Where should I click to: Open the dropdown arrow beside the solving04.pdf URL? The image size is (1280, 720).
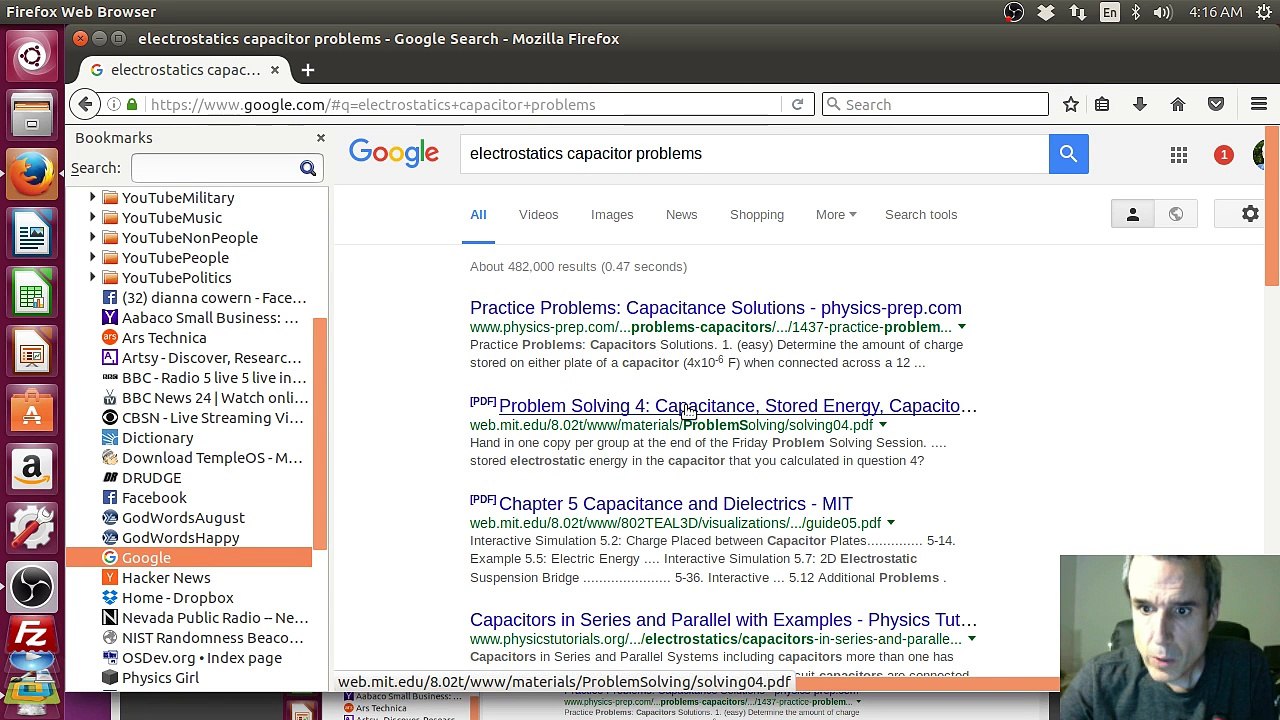tap(882, 425)
